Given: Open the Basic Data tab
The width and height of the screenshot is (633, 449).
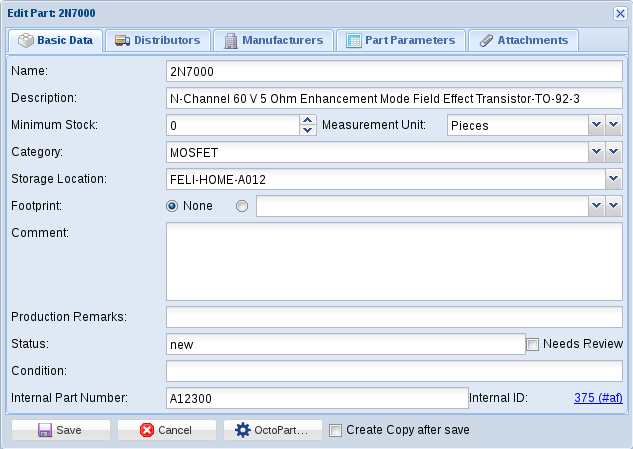Looking at the screenshot, I should (55, 40).
